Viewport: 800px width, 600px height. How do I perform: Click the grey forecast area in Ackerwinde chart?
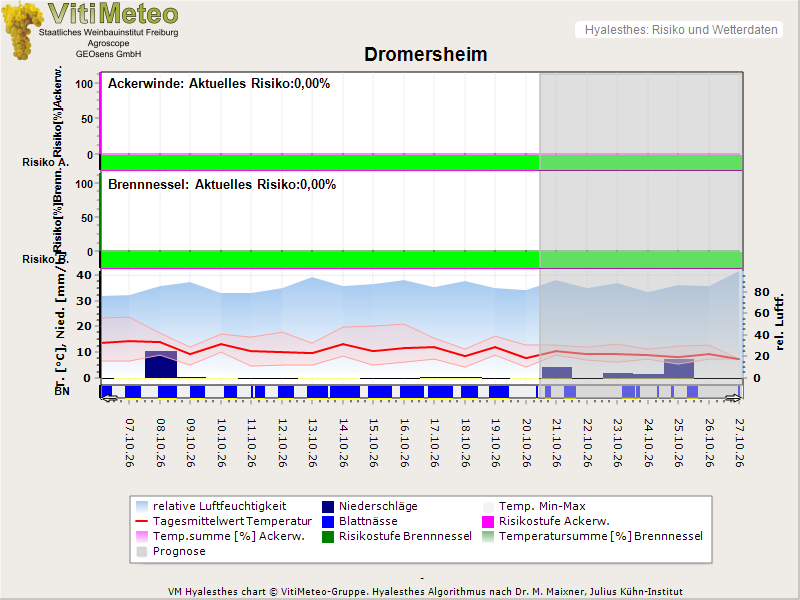tap(641, 113)
